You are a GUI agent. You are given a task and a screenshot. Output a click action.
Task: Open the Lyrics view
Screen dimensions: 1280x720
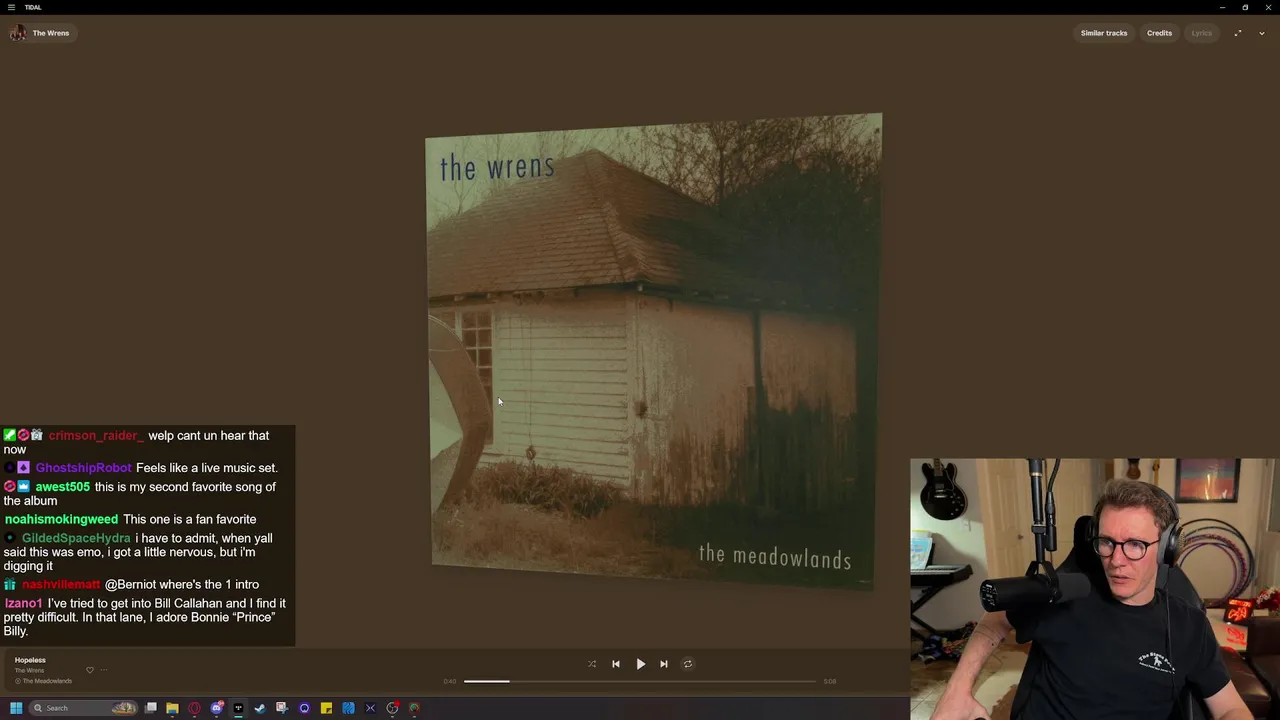click(1201, 33)
